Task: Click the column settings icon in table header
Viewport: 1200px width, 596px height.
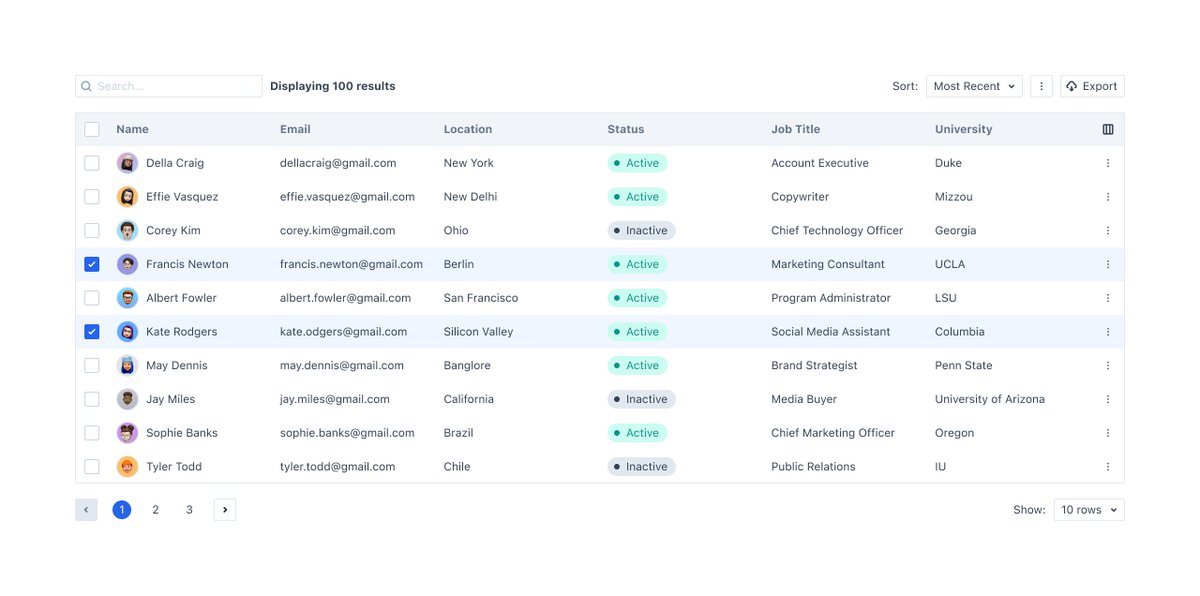Action: (x=1108, y=129)
